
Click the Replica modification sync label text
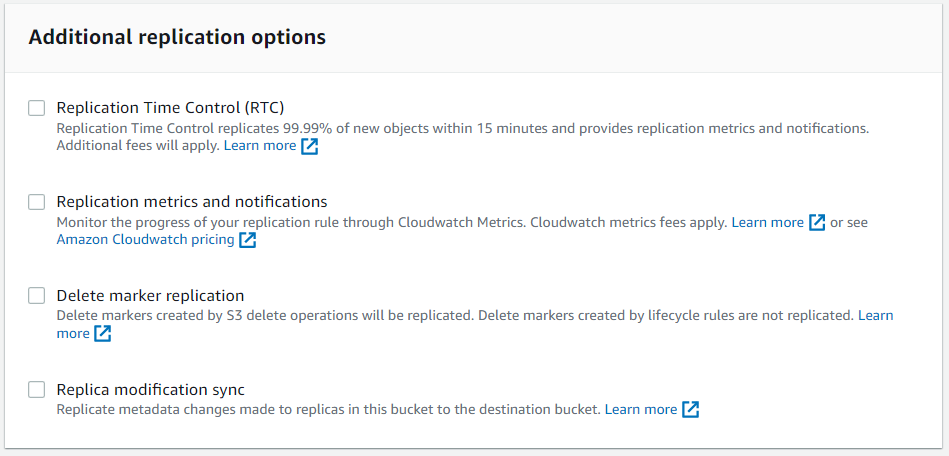click(x=150, y=390)
